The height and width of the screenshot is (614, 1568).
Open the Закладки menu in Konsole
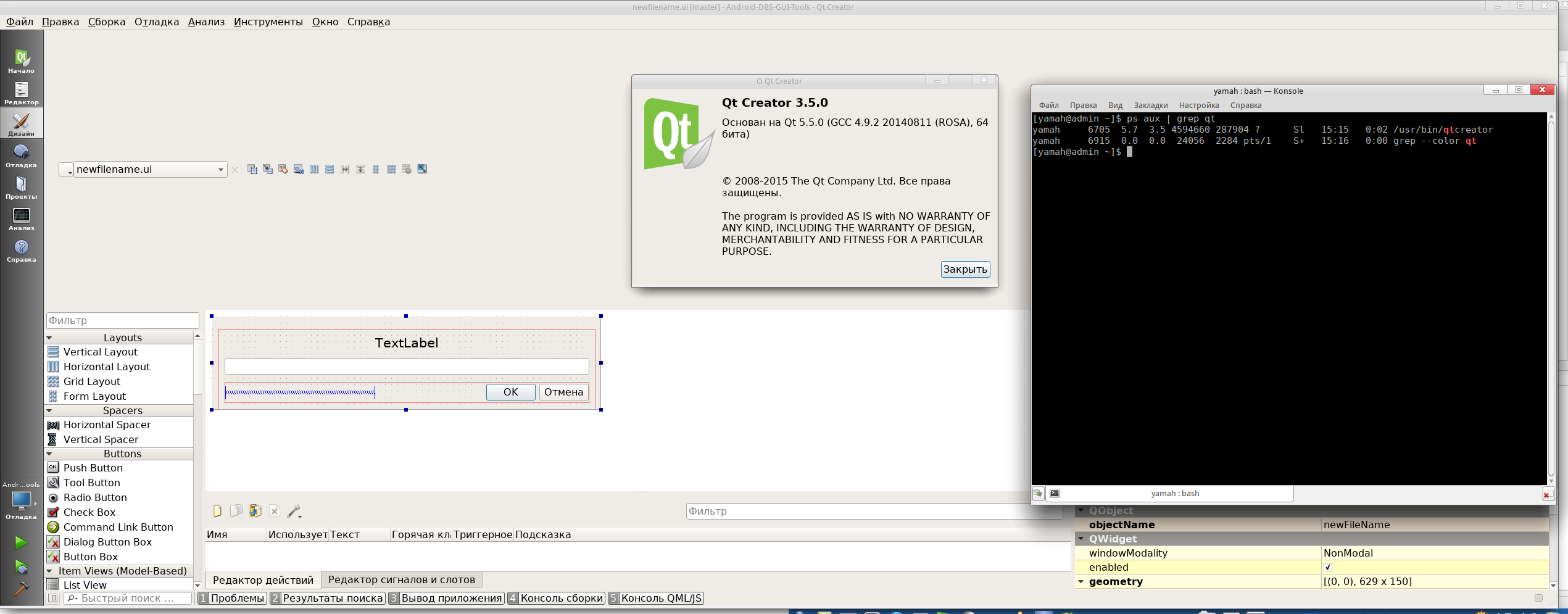(x=1151, y=106)
